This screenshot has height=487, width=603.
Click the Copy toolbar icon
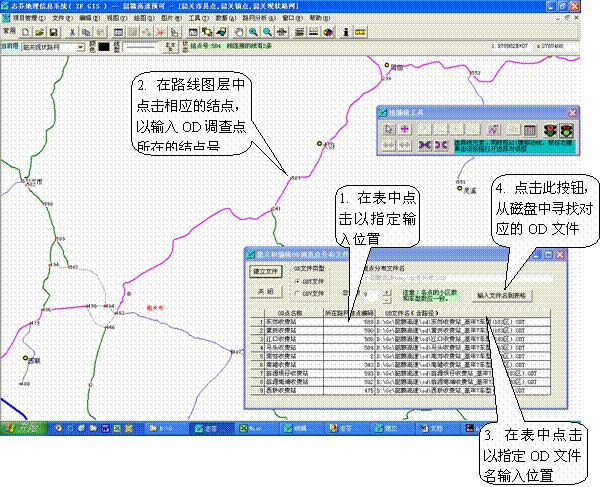86,33
